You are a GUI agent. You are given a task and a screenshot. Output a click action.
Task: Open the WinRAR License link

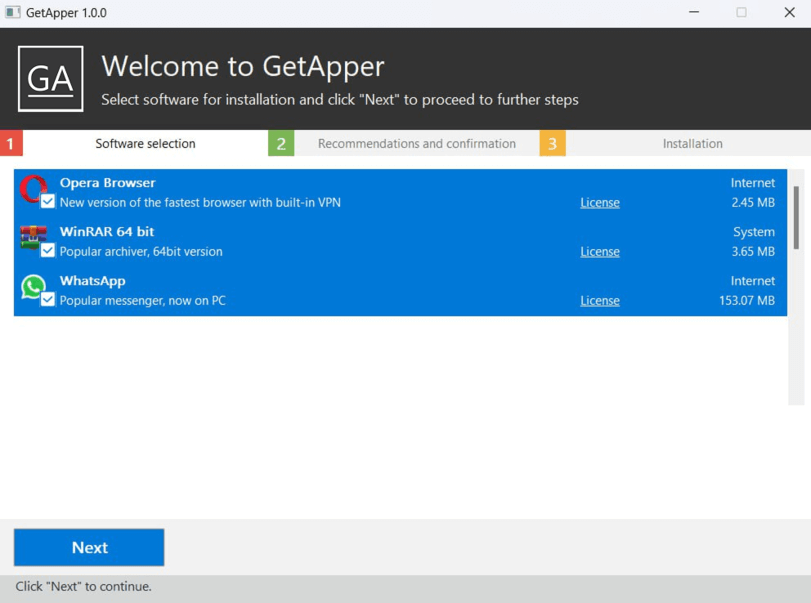[600, 252]
